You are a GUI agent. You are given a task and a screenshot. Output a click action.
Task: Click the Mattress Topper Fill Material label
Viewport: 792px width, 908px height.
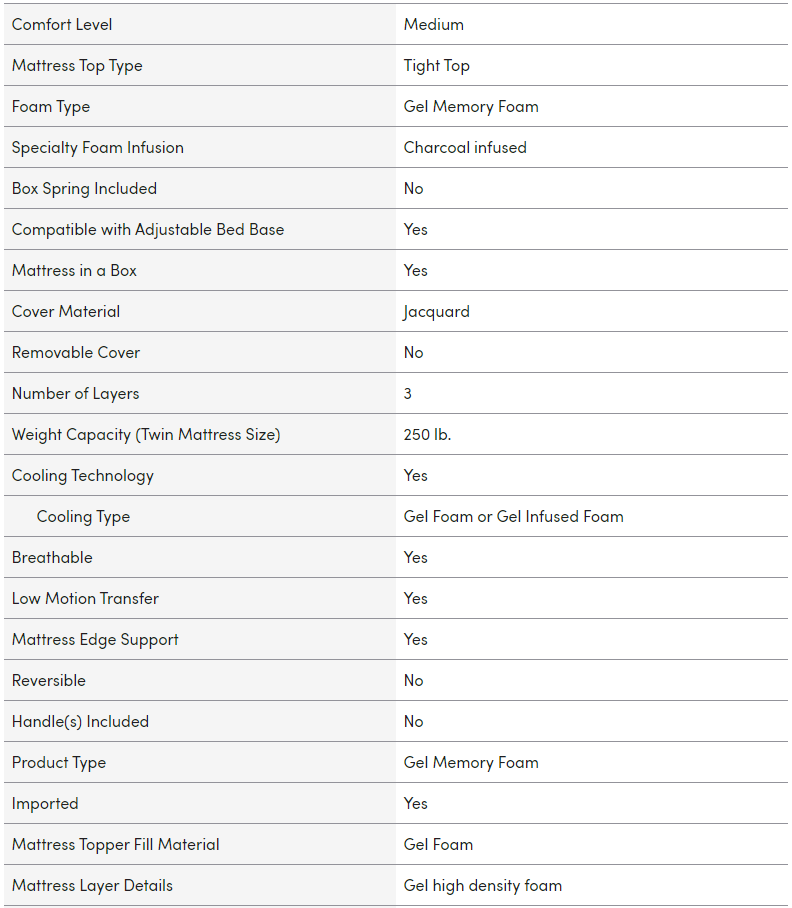click(x=115, y=844)
